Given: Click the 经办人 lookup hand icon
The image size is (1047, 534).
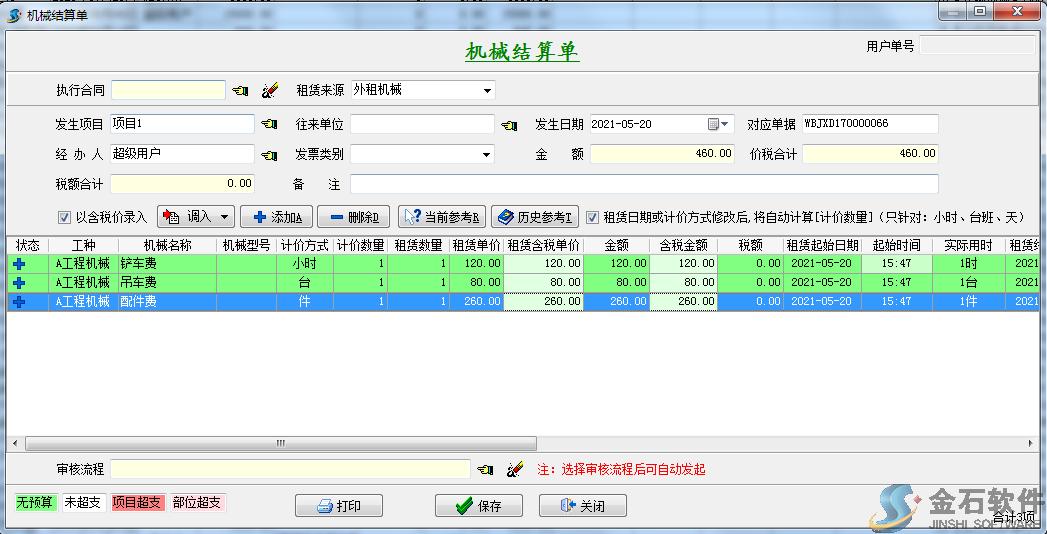Looking at the screenshot, I should (x=269, y=155).
